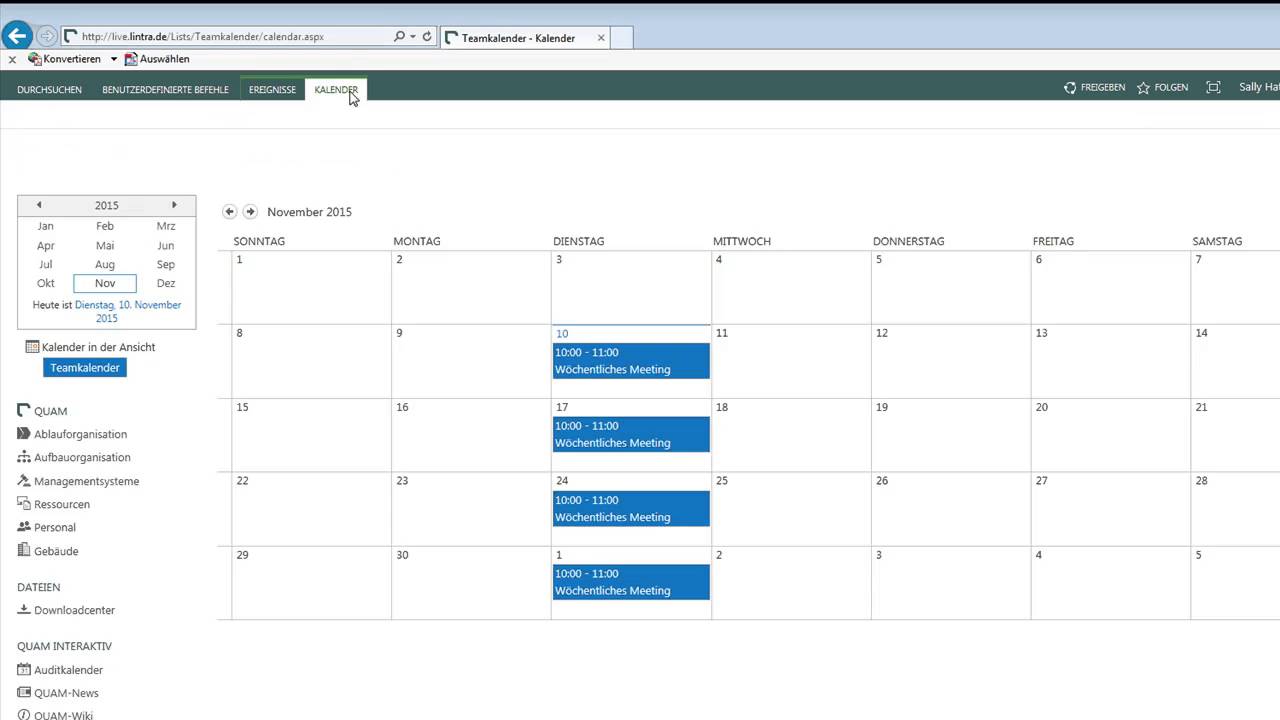Click the Freigeben share icon
Screen dimensions: 1280x720
(x=1070, y=88)
